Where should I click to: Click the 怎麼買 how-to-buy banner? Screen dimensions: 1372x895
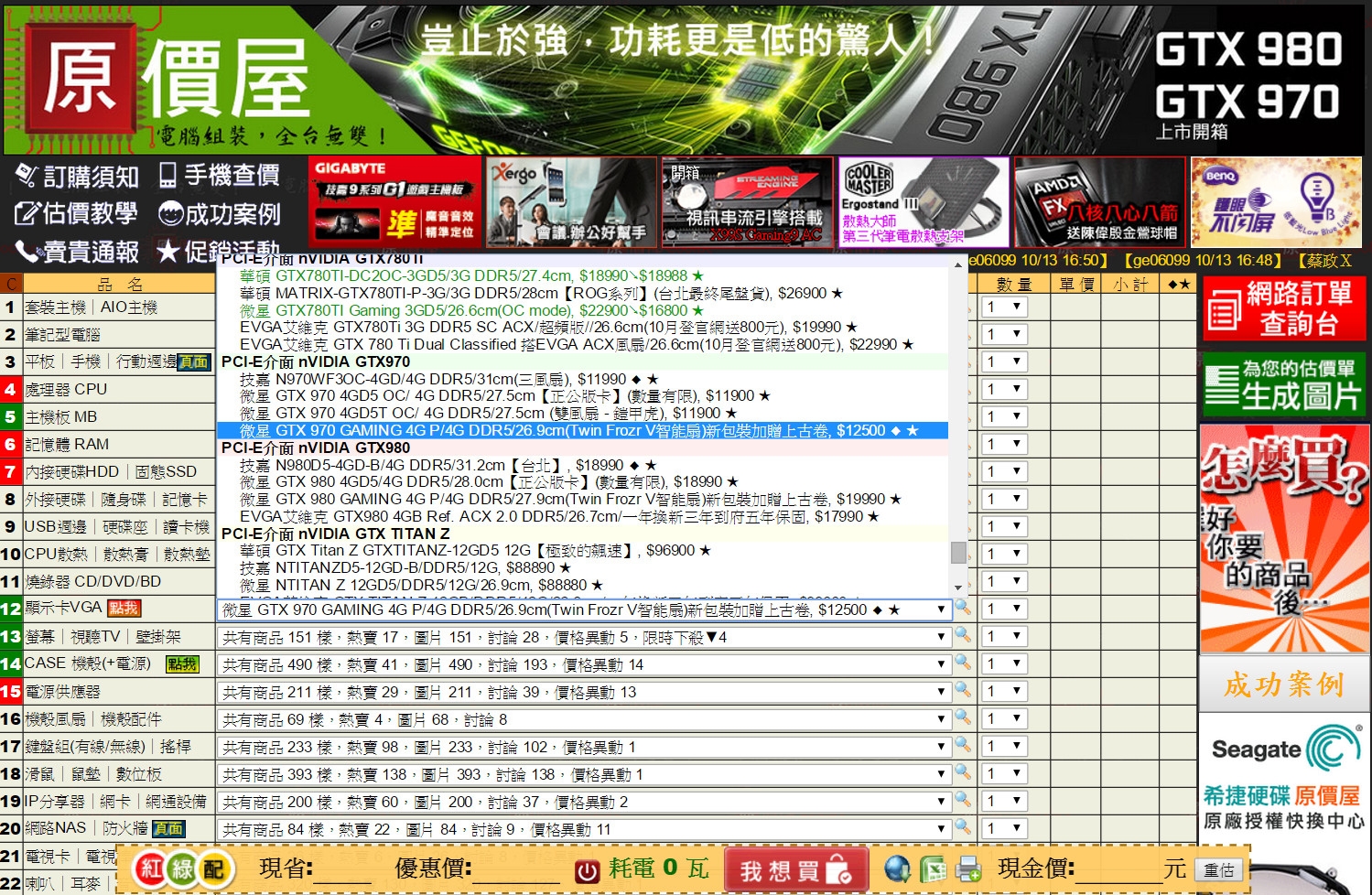1284,538
